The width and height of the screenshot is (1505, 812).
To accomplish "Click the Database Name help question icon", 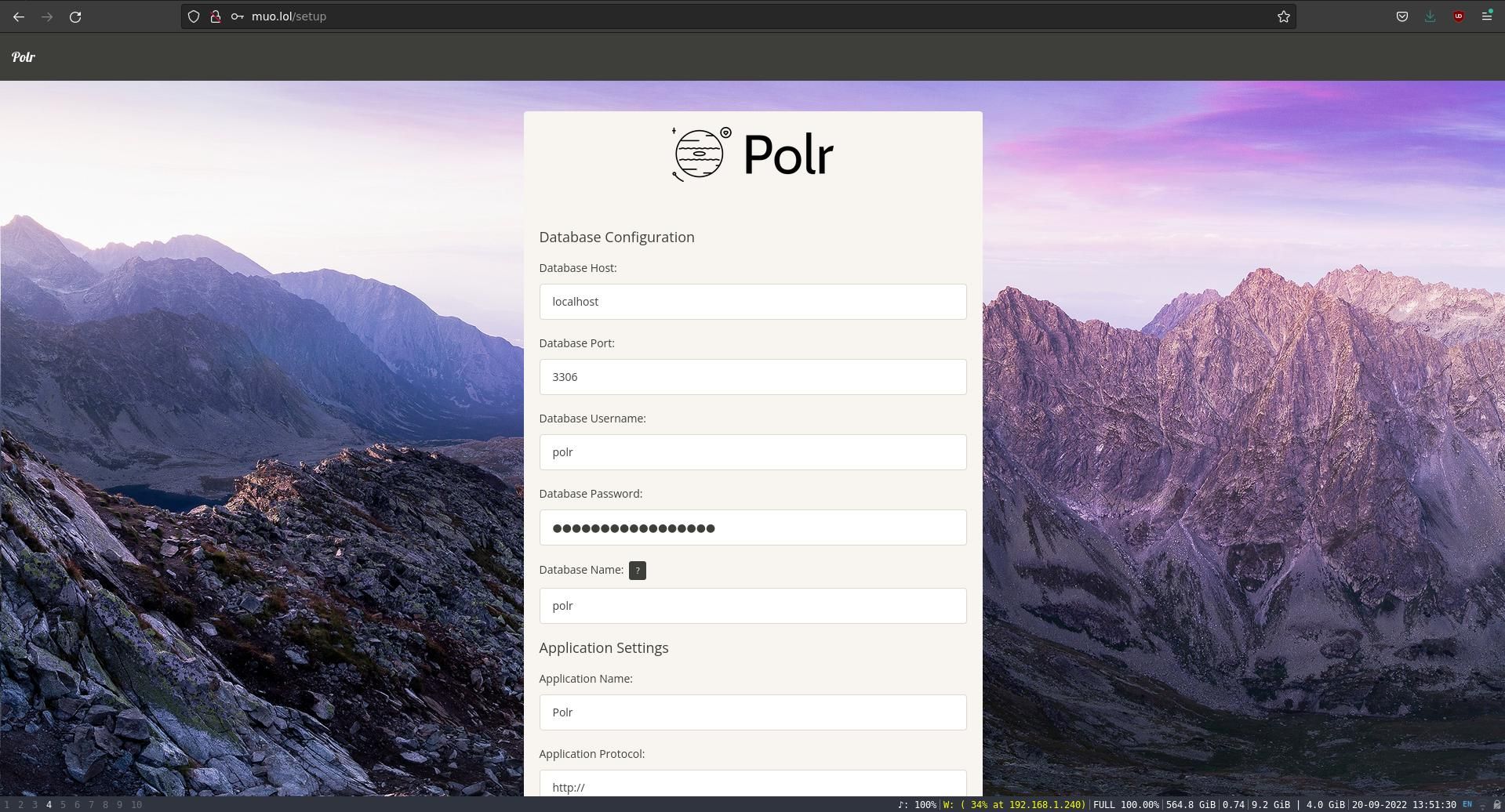I will [638, 571].
